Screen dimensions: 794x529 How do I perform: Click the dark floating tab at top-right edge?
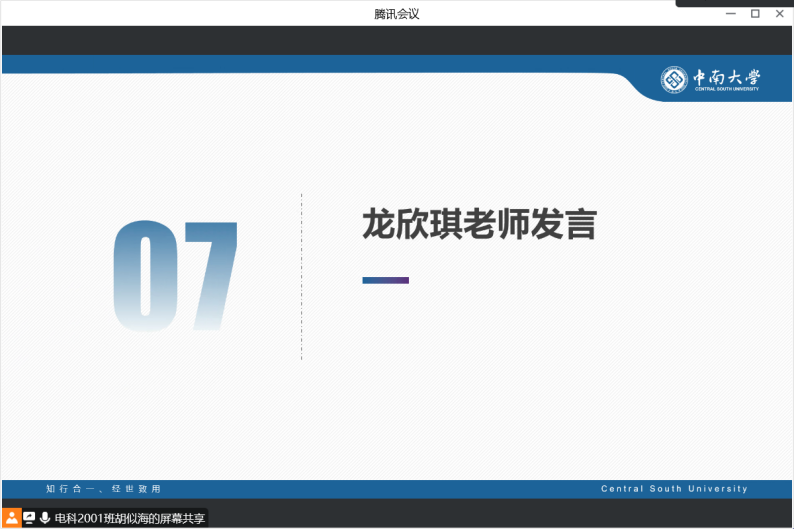pos(734,3)
